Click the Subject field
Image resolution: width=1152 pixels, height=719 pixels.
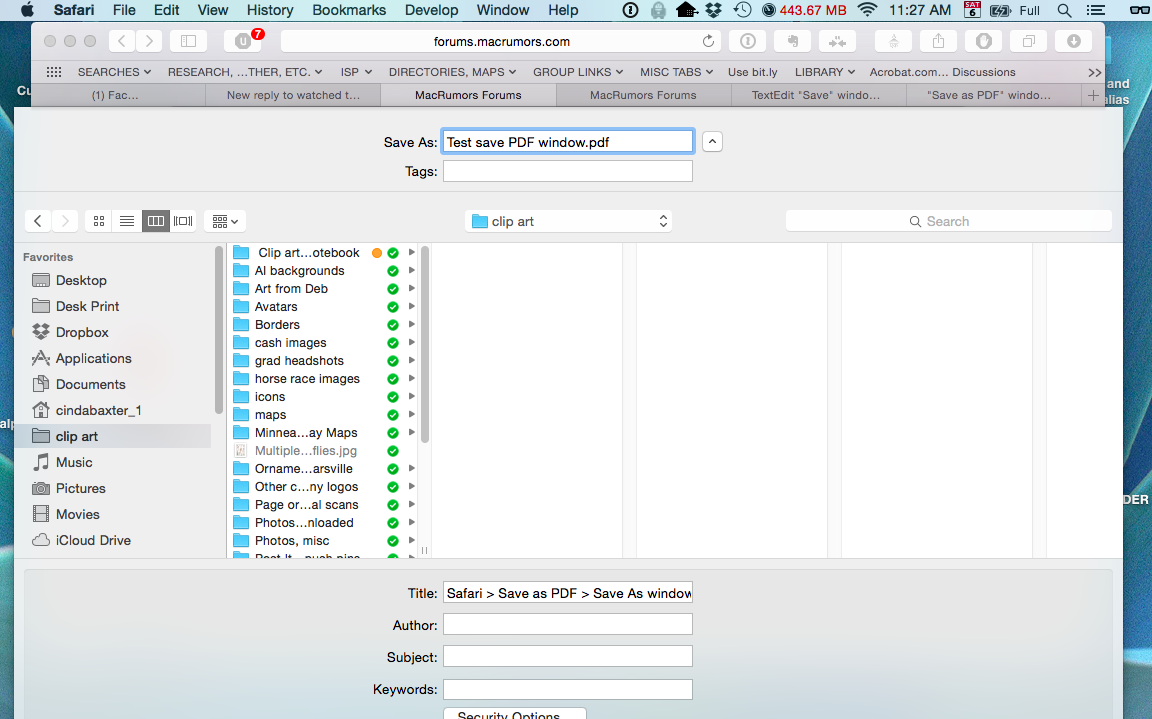(x=568, y=657)
